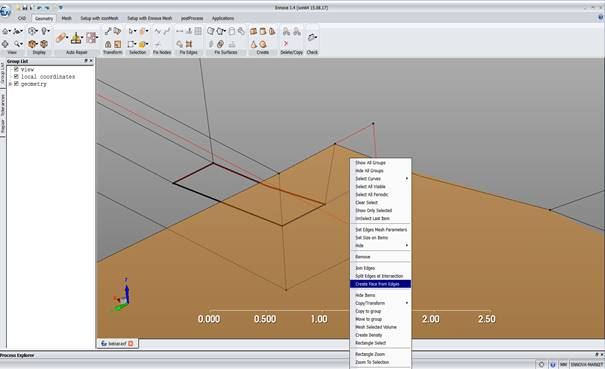Close the Group List panel
The height and width of the screenshot is (369, 605).
(x=91, y=61)
